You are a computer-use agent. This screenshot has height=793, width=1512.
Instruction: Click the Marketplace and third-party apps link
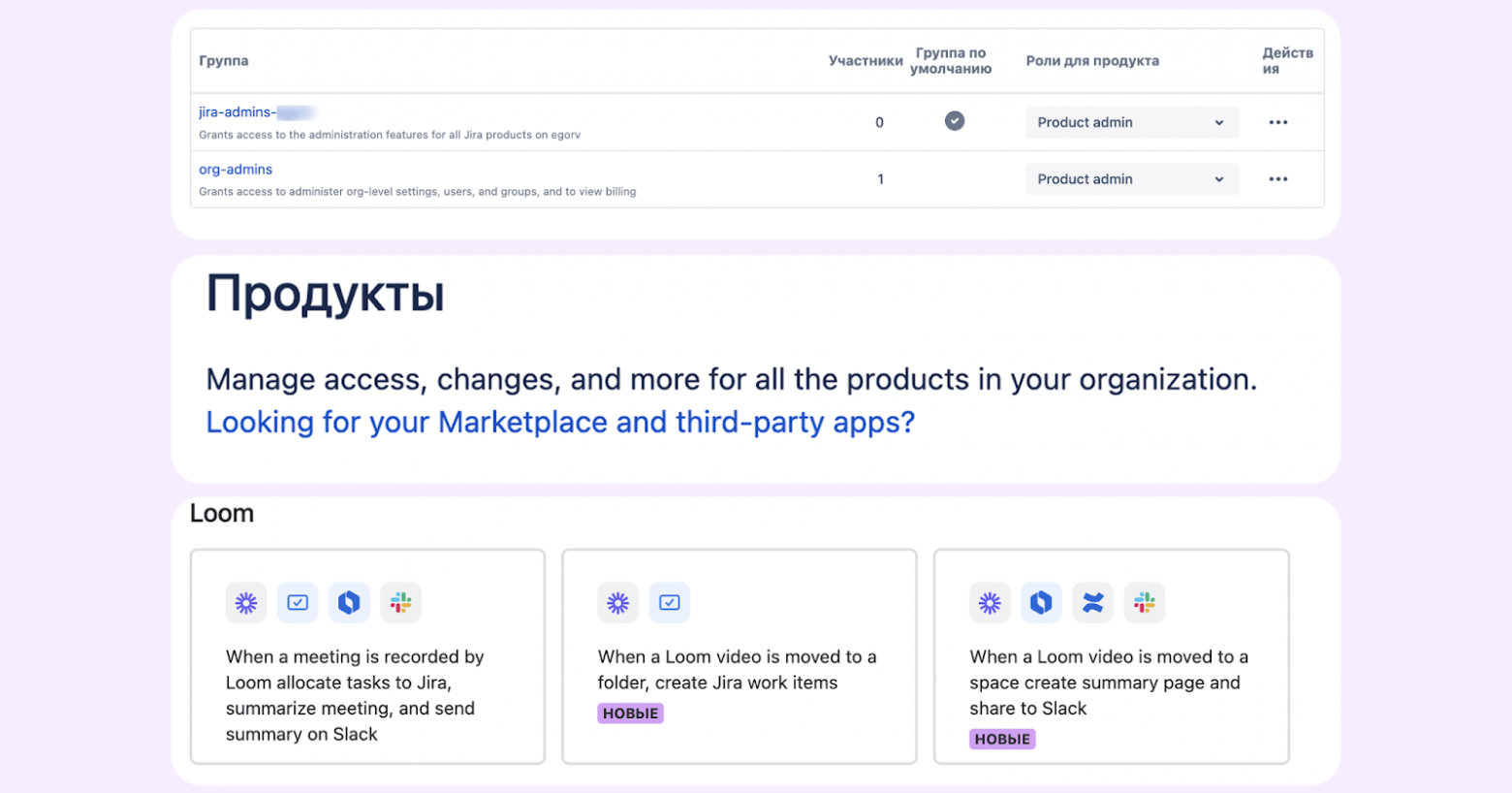pyautogui.click(x=560, y=422)
